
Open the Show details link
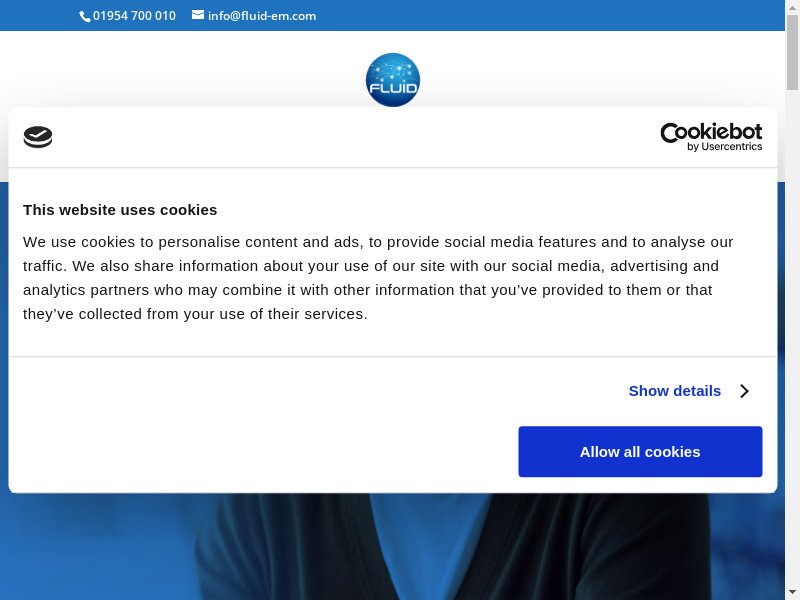pyautogui.click(x=674, y=391)
